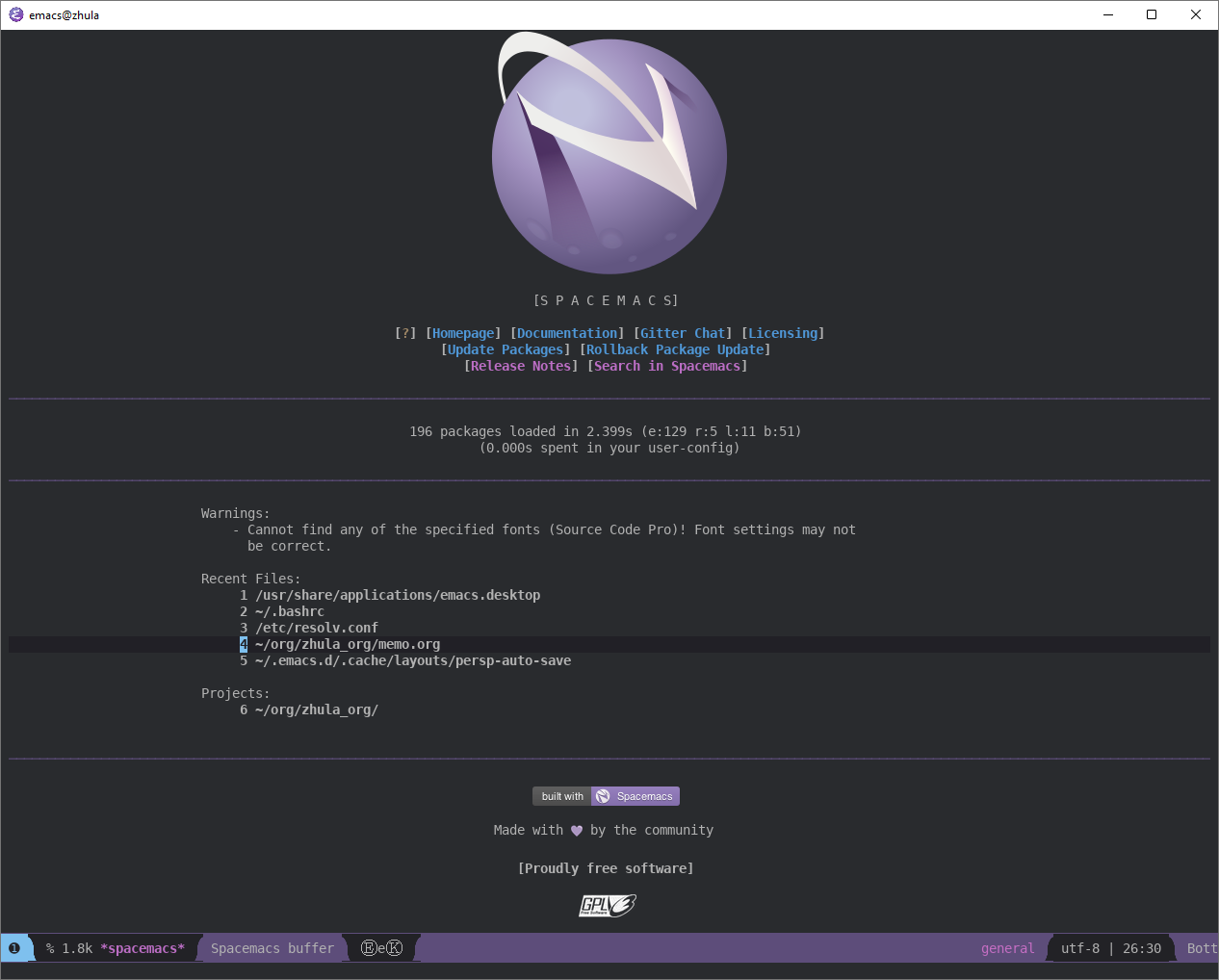This screenshot has height=980, width=1219.
Task: Open the recent file memo.org
Action: (x=347, y=644)
